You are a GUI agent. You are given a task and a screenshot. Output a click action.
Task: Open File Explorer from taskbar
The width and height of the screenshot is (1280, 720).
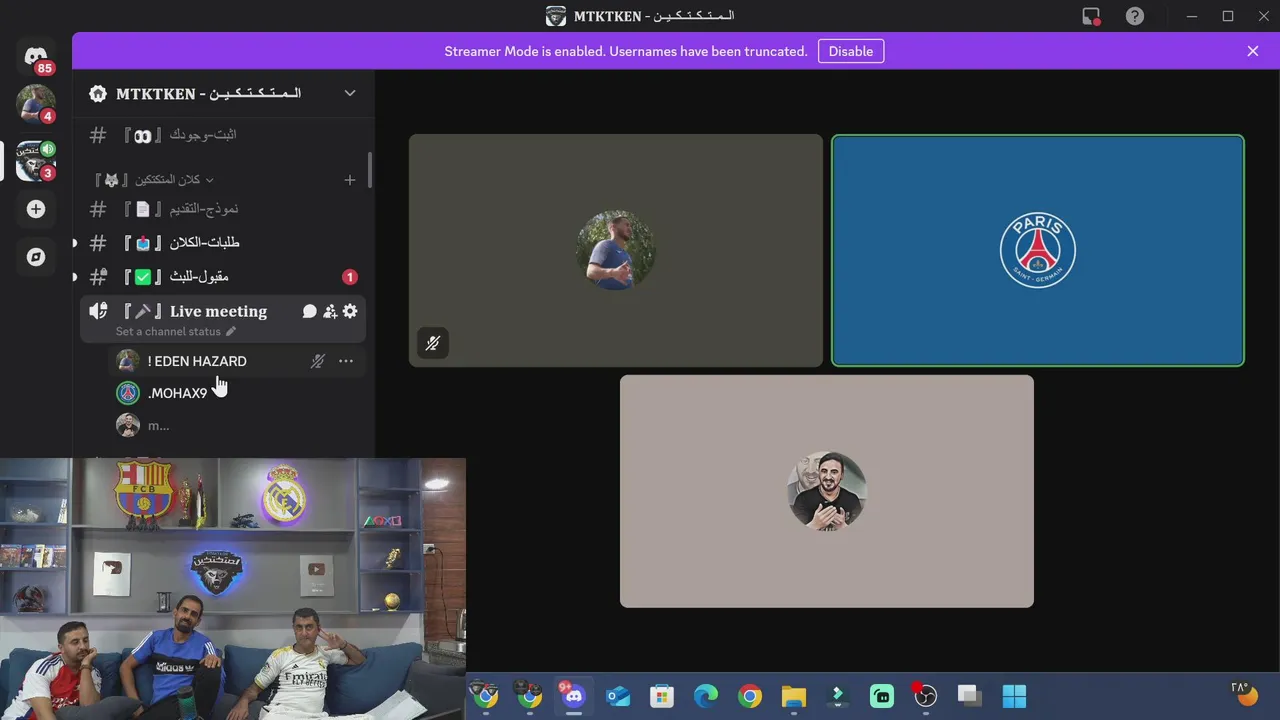(x=794, y=696)
